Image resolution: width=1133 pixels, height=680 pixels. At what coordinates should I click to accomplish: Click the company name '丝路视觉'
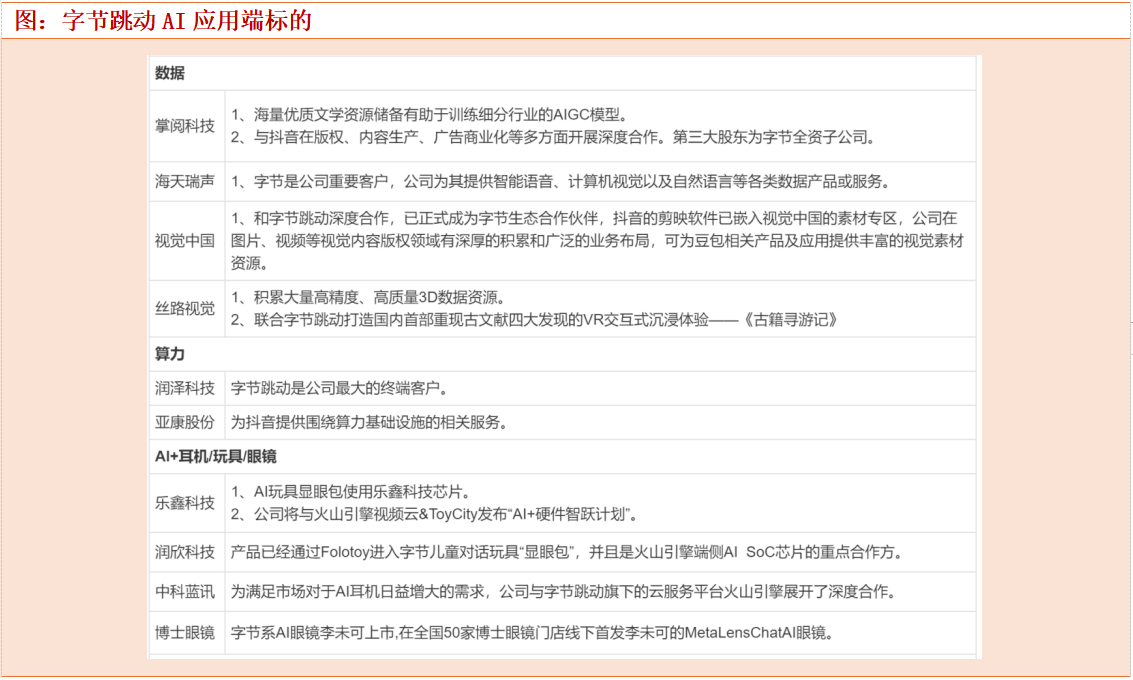[x=185, y=309]
